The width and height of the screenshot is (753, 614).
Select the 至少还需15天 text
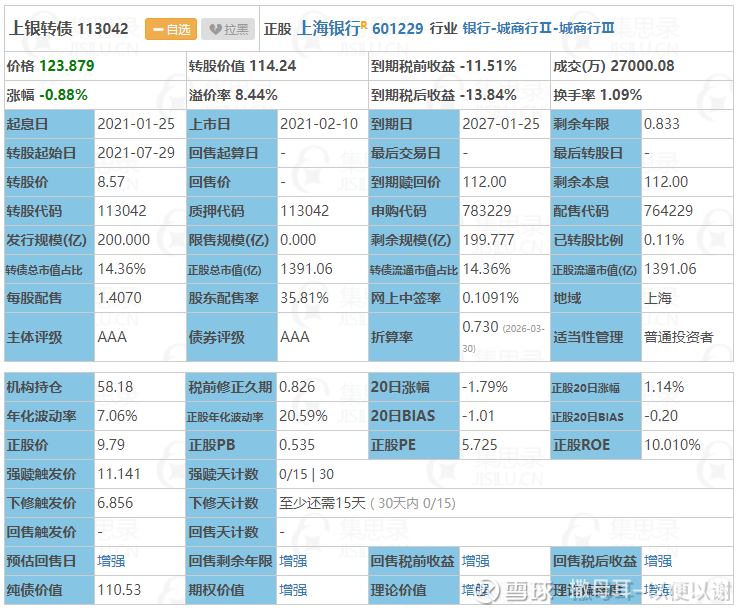click(322, 503)
